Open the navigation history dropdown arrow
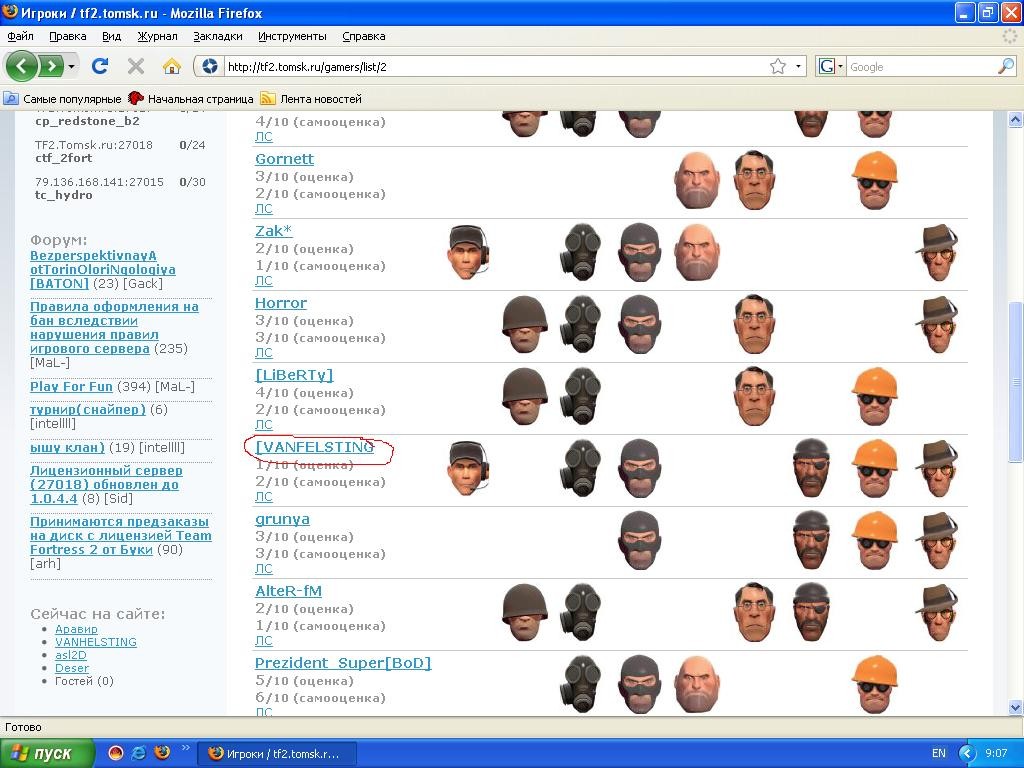1024x768 pixels. 71,67
